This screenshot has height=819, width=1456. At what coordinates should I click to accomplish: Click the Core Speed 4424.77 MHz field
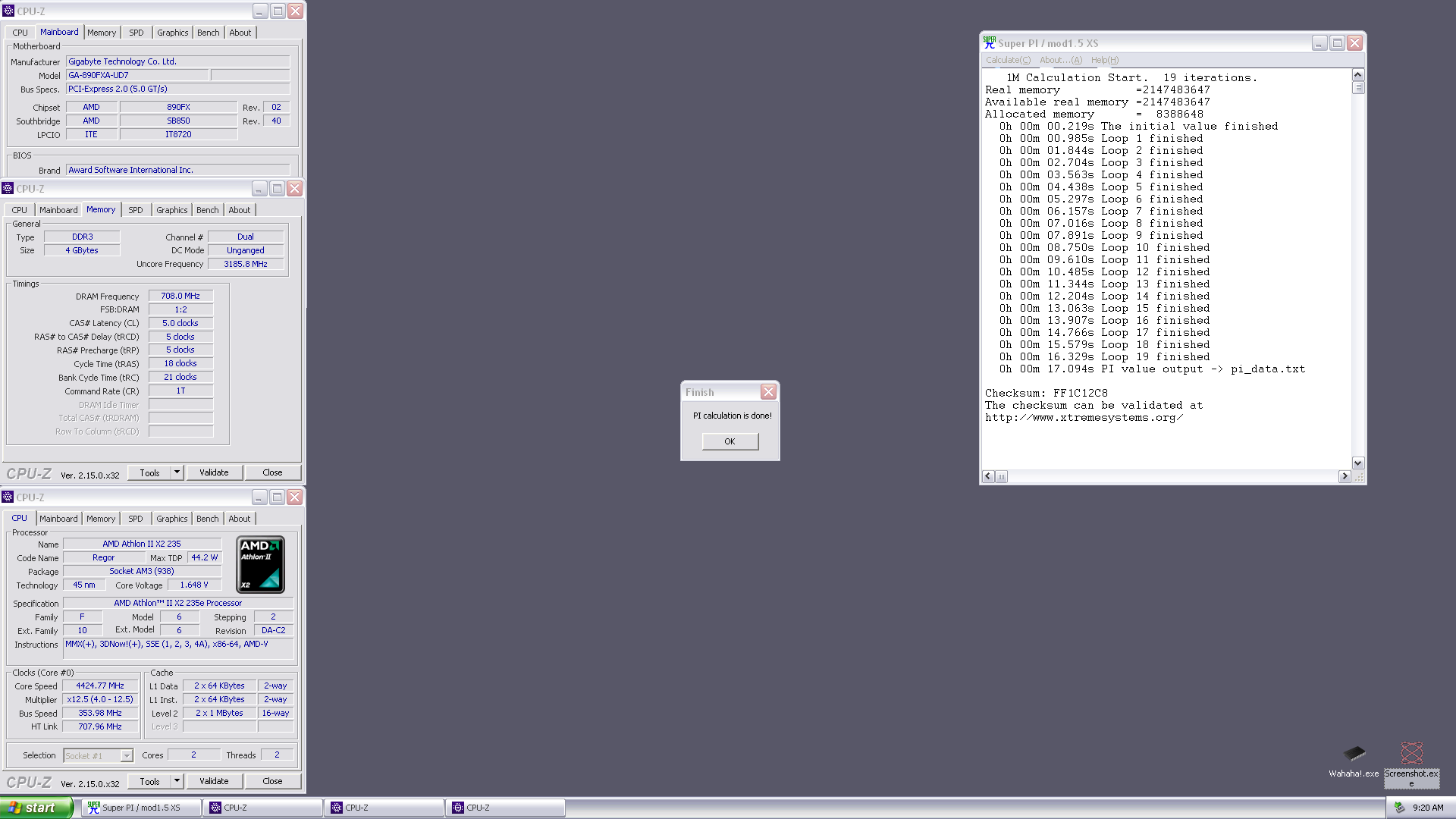[100, 686]
